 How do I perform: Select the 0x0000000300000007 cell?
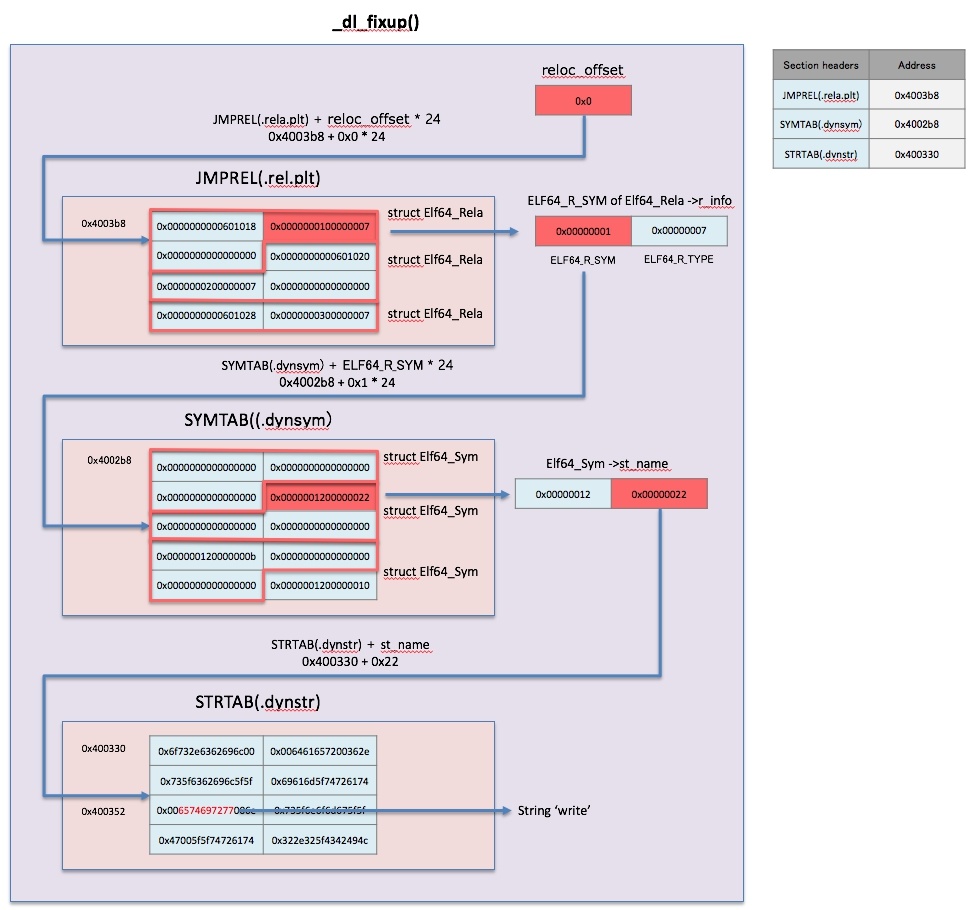320,317
